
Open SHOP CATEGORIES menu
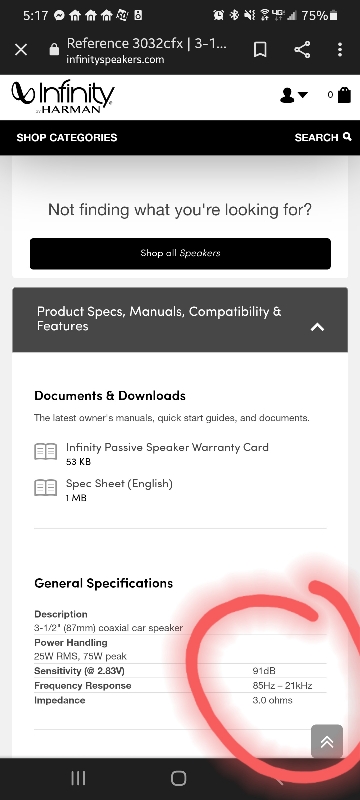tap(67, 137)
